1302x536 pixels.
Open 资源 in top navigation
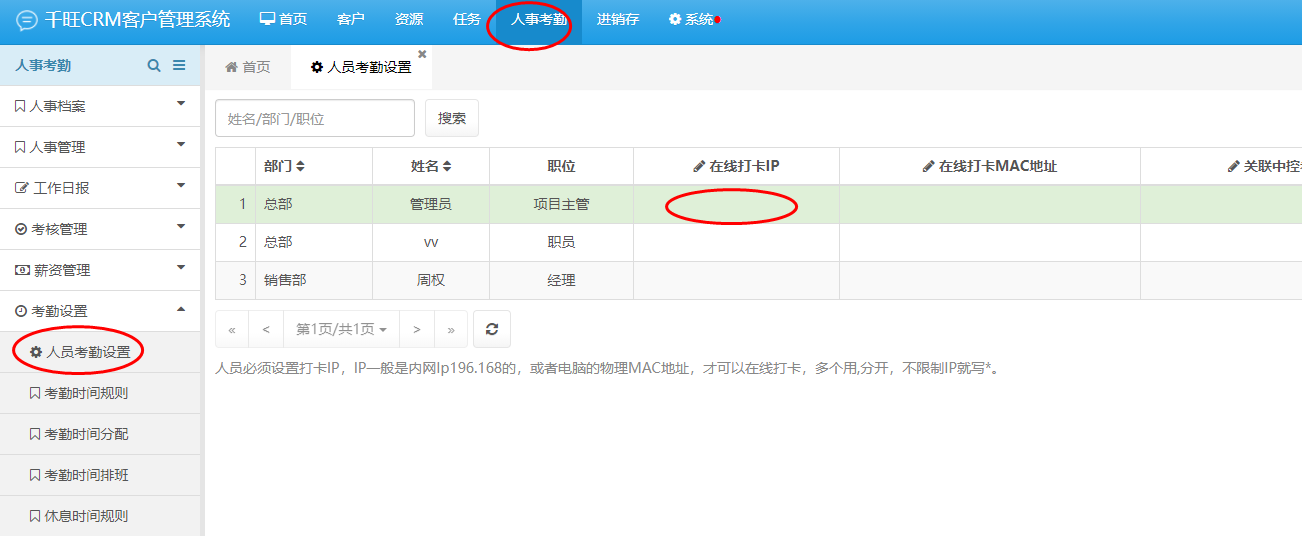[x=409, y=20]
